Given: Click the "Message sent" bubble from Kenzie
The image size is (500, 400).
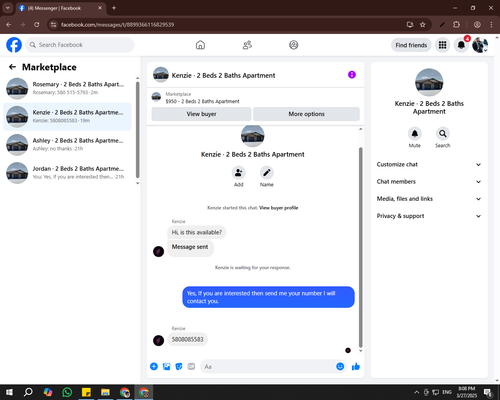Looking at the screenshot, I should tap(190, 248).
